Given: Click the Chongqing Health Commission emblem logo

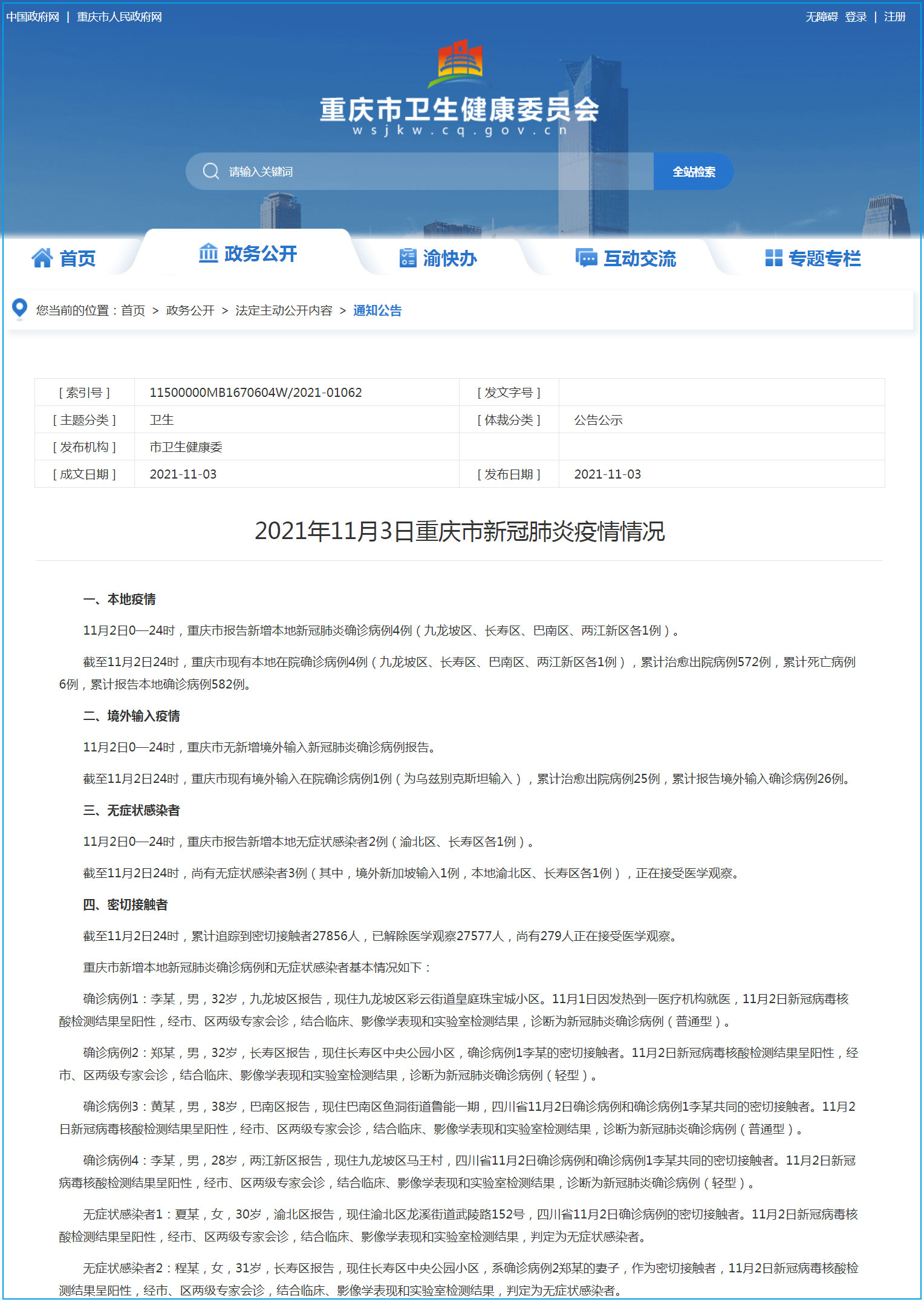Looking at the screenshot, I should [460, 62].
